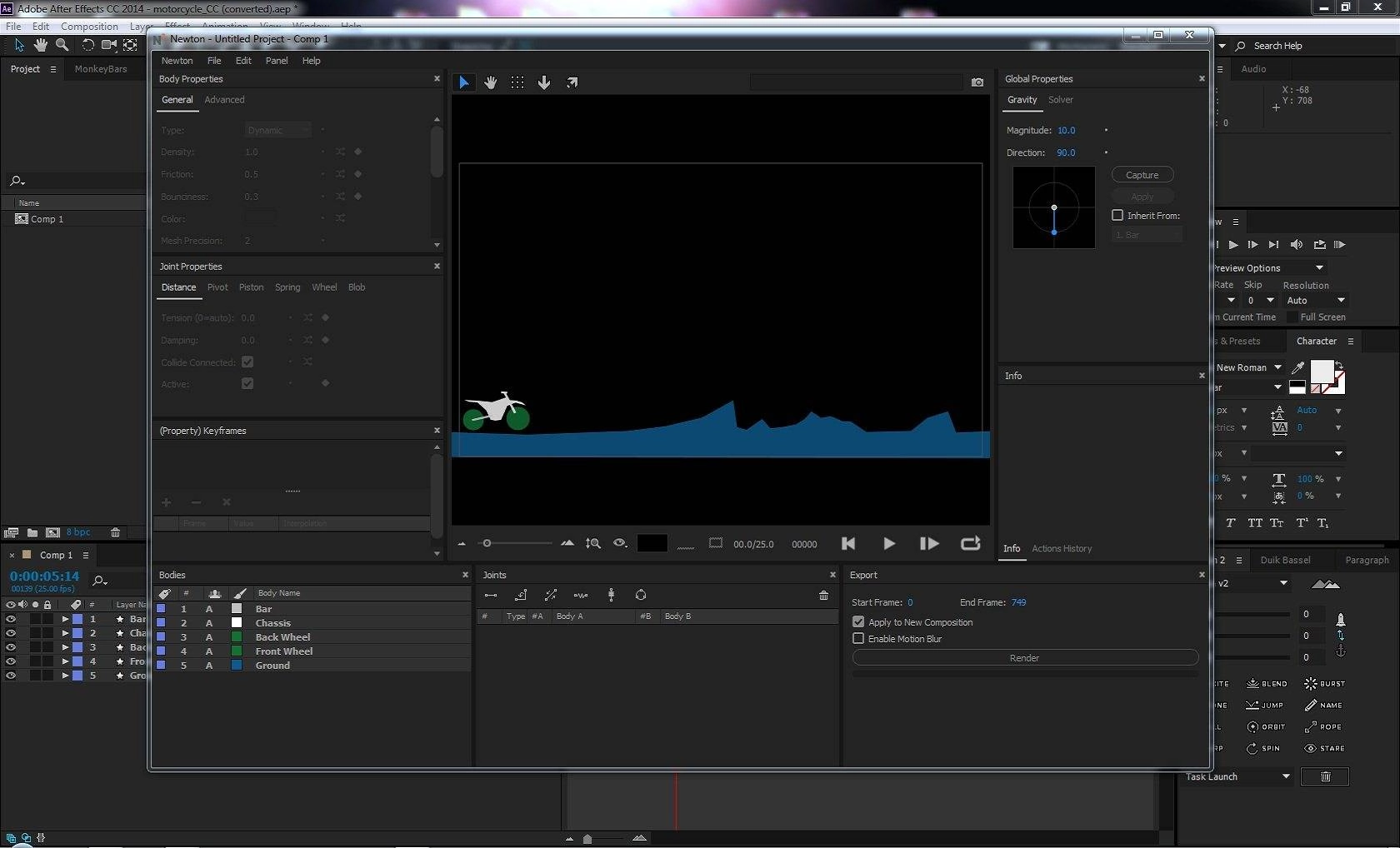The image size is (1400, 848).
Task: Click the ROPE icon in the side panel
Action: [x=1323, y=726]
